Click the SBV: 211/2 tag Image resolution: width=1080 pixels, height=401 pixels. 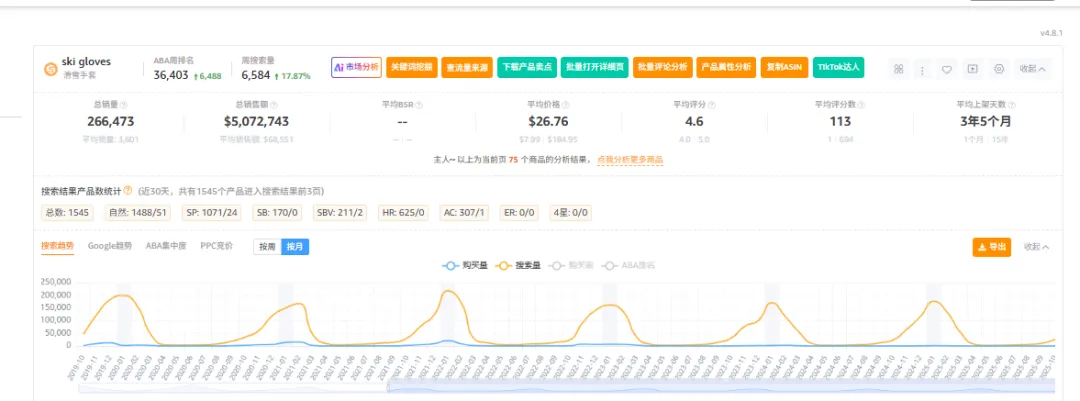[341, 213]
